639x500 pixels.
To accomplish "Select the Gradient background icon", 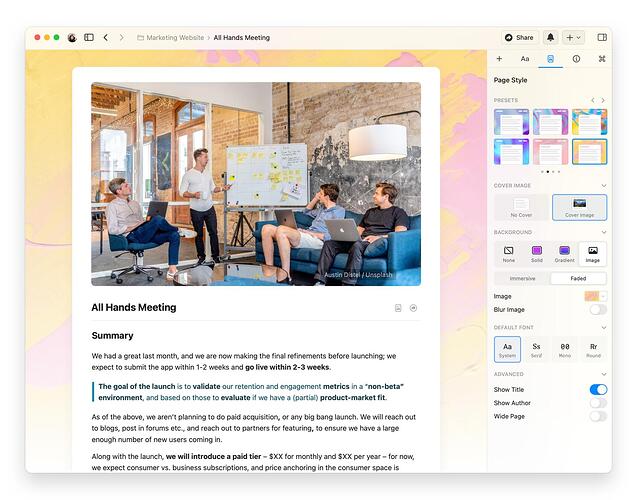I will (564, 253).
